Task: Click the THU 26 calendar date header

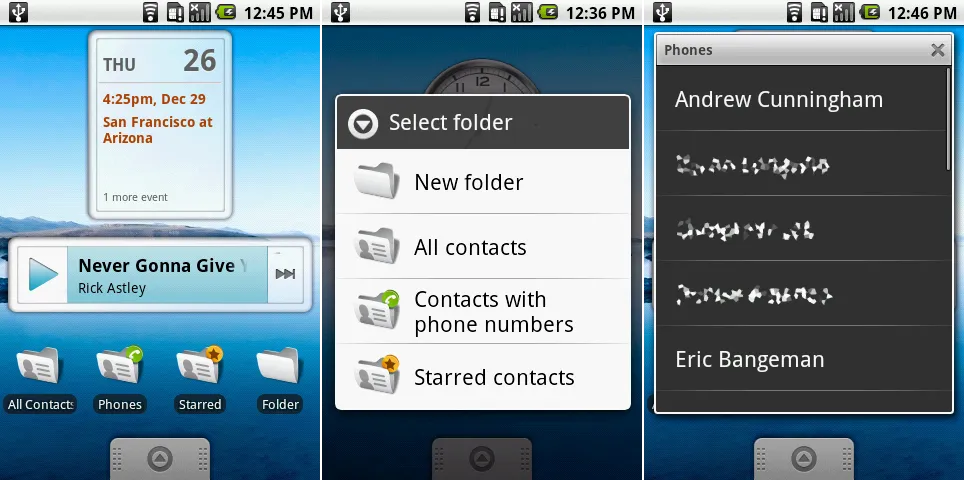Action: pyautogui.click(x=160, y=62)
